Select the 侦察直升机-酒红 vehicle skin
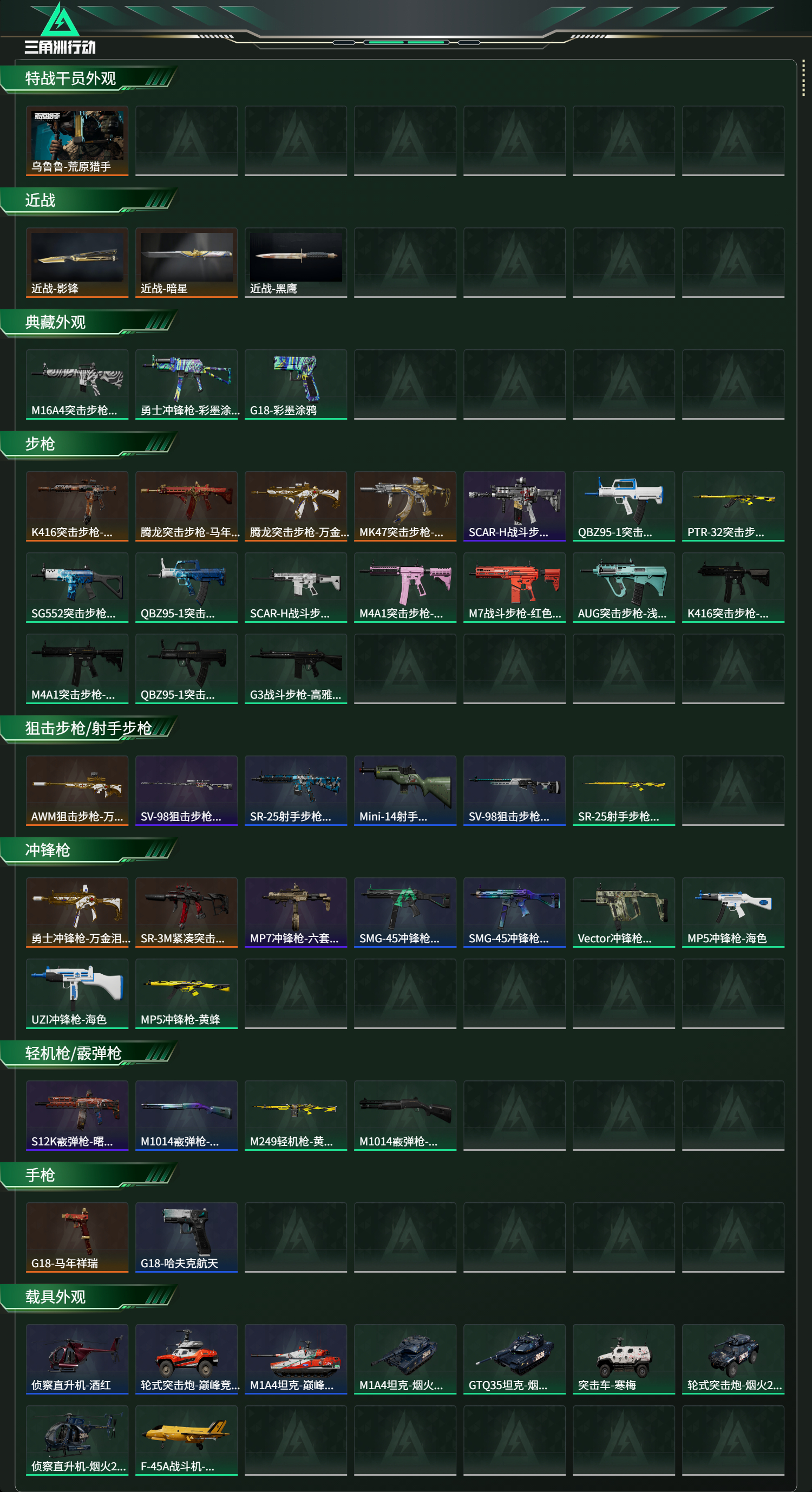The image size is (812, 1492). pyautogui.click(x=77, y=1359)
